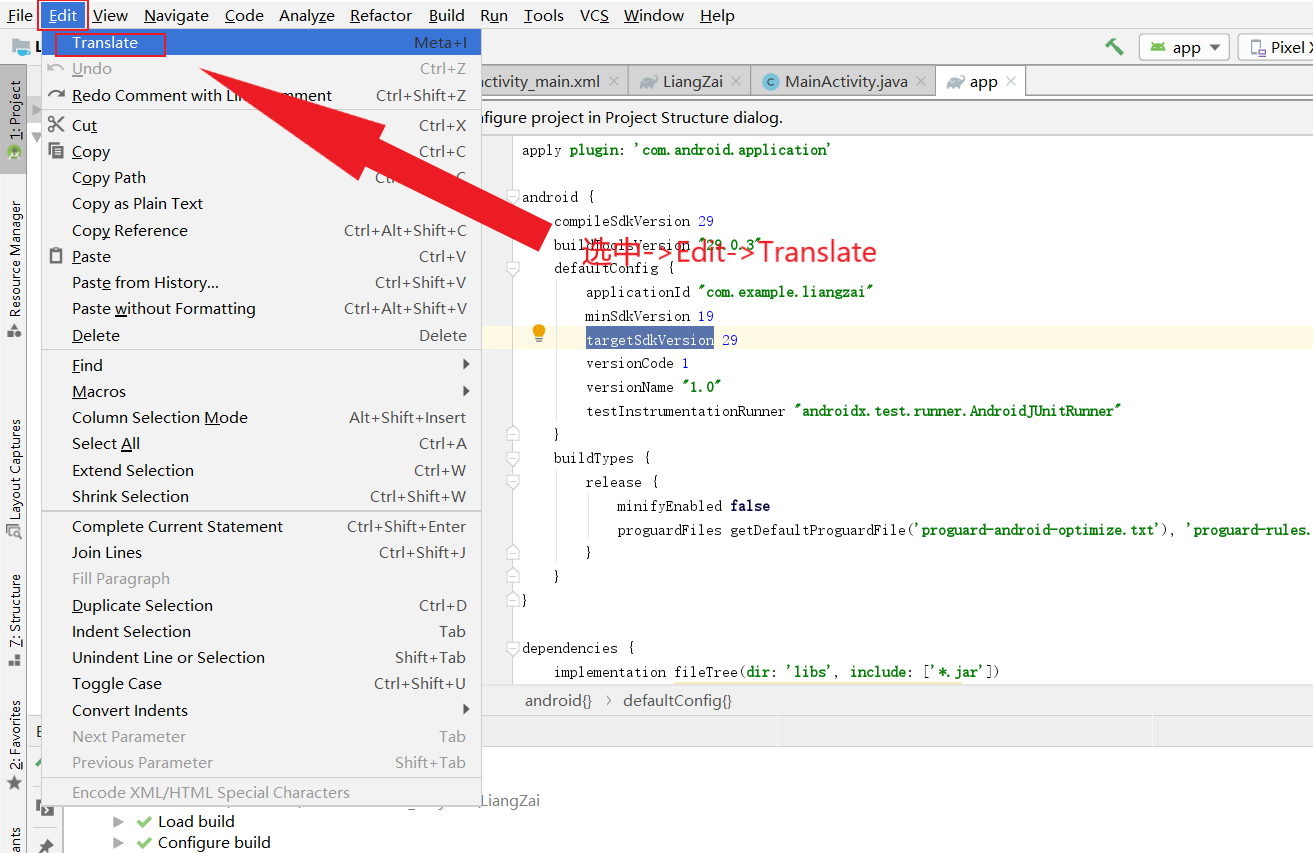Open the Z: Structure side panel
Viewport: 1313px width, 853px height.
tap(14, 619)
